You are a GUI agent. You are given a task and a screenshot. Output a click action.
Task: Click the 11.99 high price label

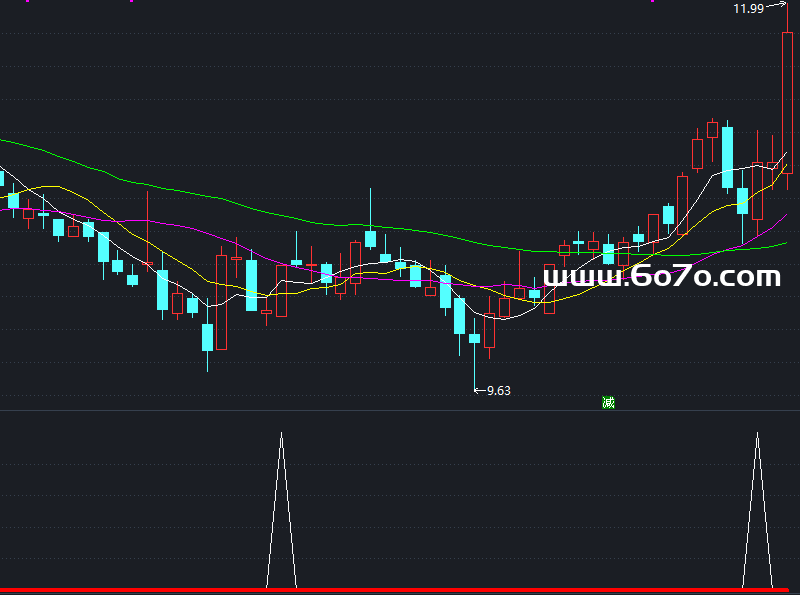pyautogui.click(x=748, y=9)
